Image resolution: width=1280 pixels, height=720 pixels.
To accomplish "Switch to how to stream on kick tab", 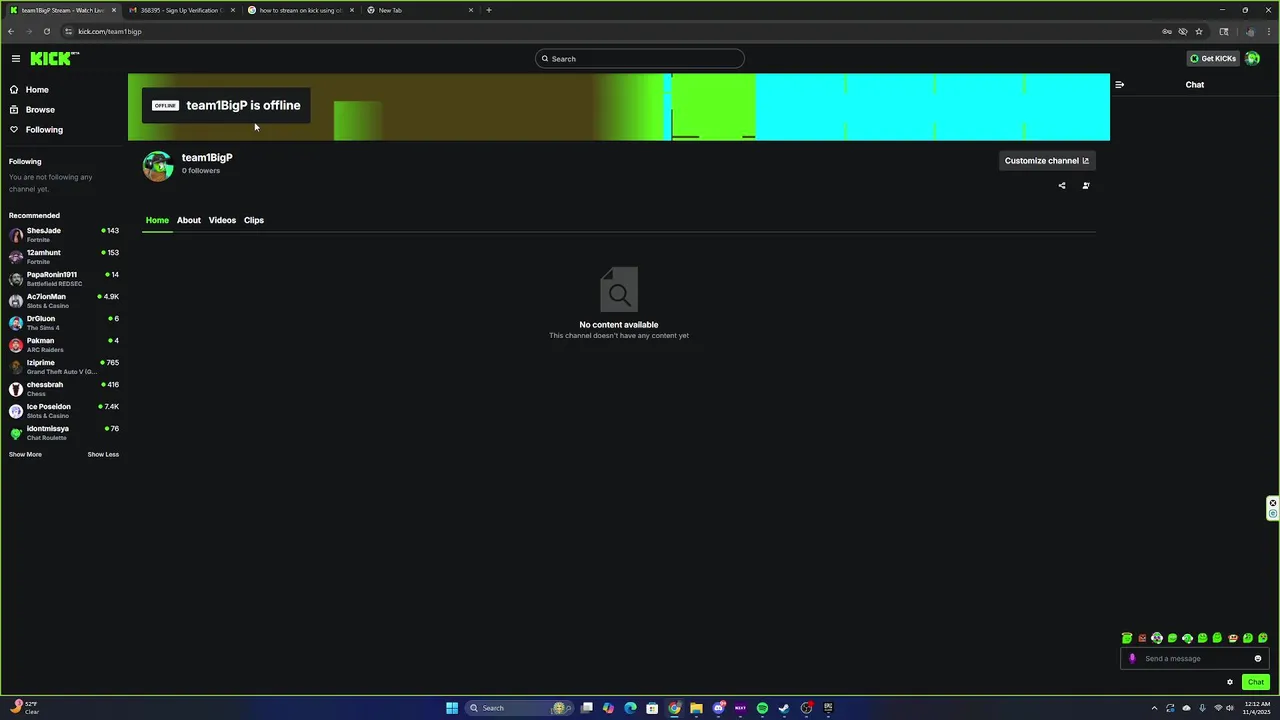I will point(300,10).
